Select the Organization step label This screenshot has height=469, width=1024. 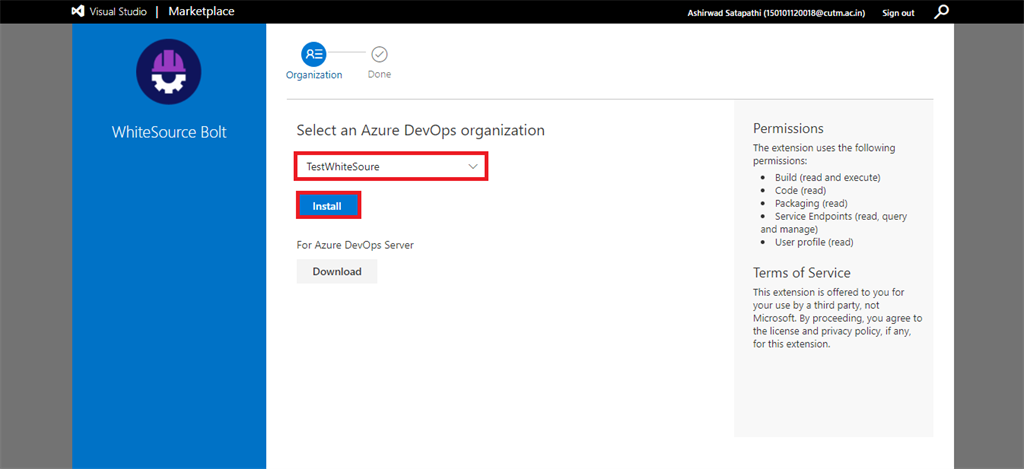[x=314, y=75]
